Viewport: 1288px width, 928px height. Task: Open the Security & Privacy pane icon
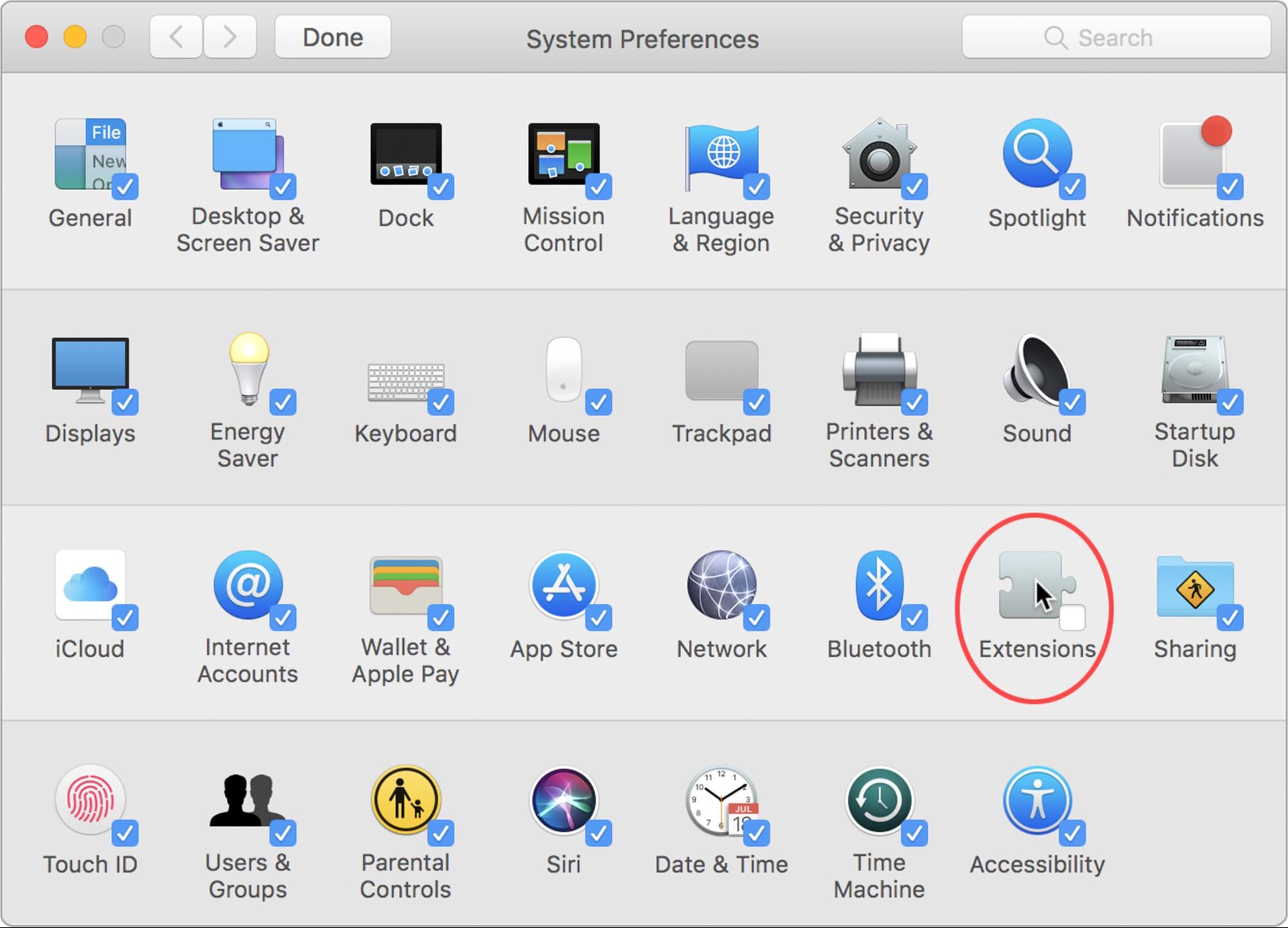click(x=878, y=155)
